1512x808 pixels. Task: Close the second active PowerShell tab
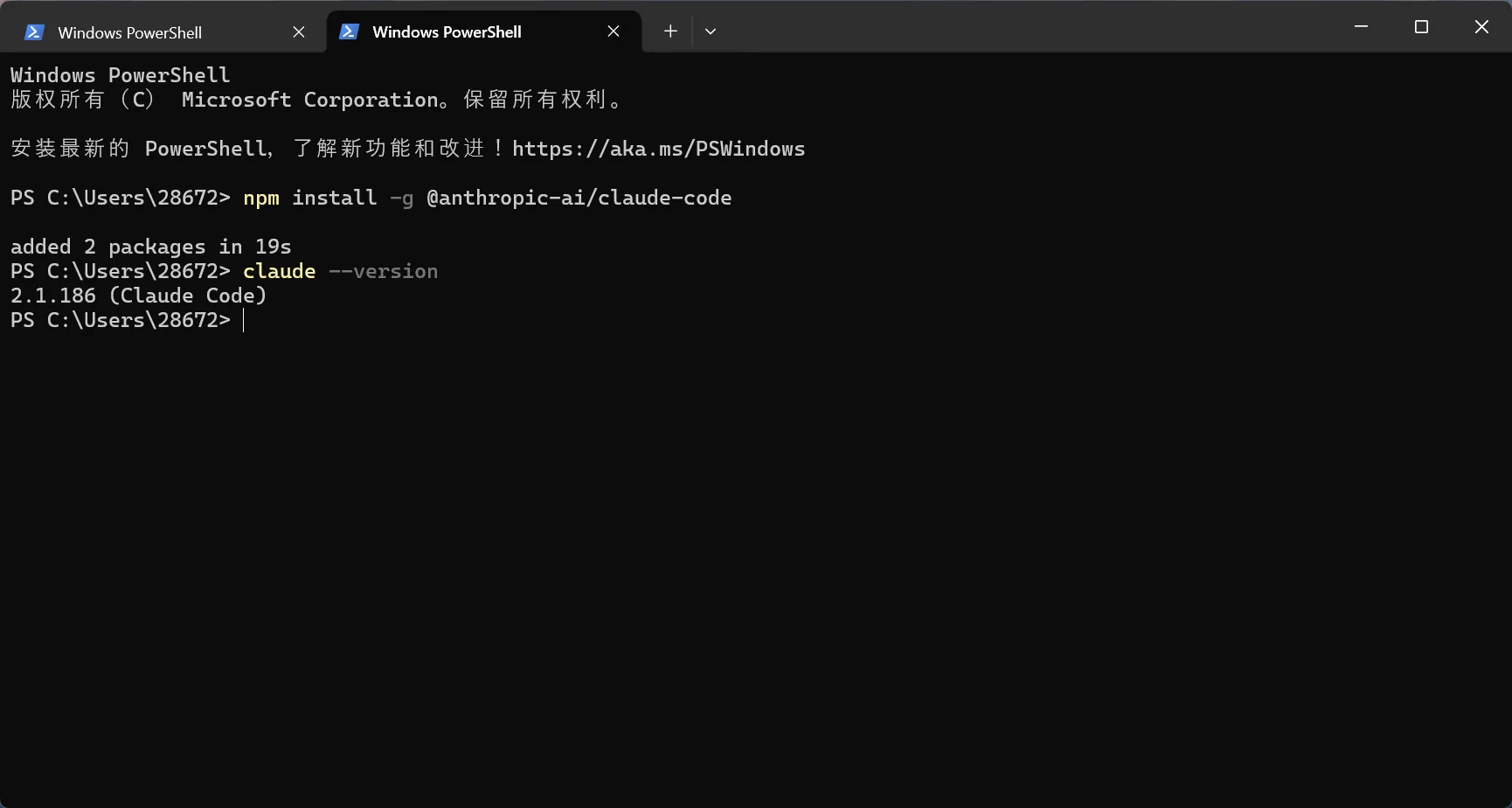point(614,31)
